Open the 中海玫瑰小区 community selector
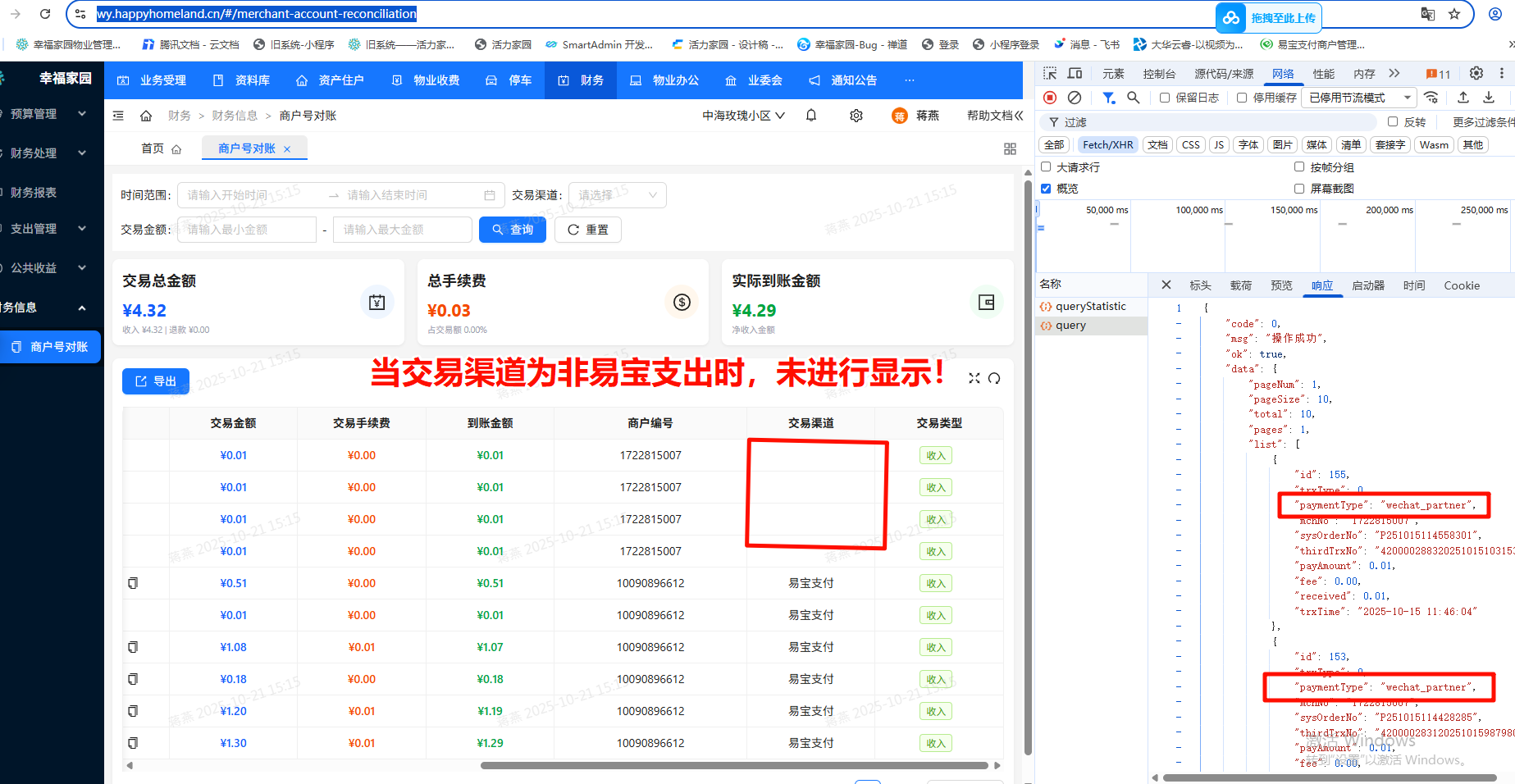Image resolution: width=1515 pixels, height=784 pixels. coord(743,116)
